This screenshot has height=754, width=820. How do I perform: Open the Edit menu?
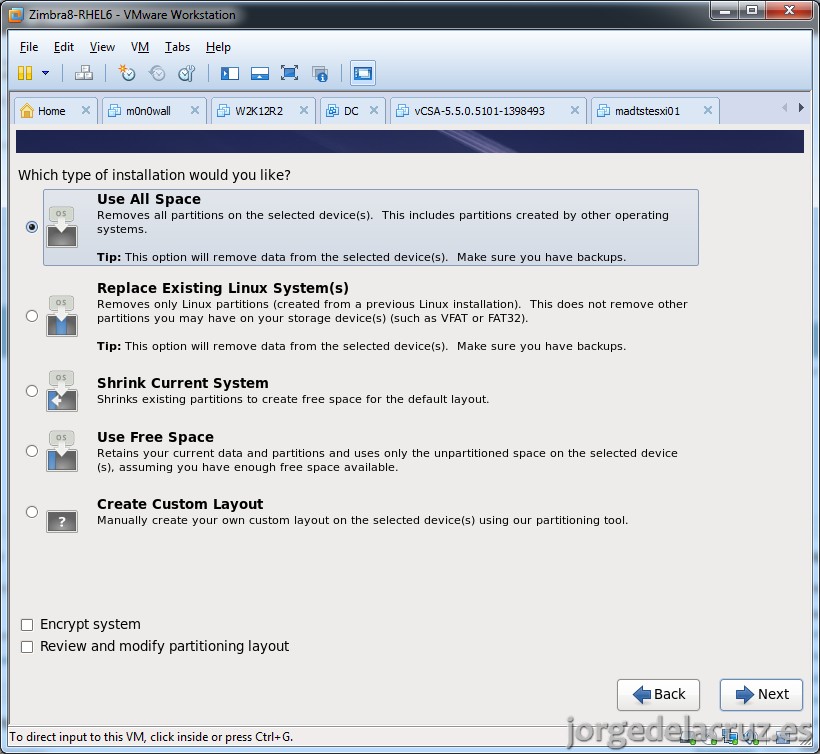pos(64,47)
